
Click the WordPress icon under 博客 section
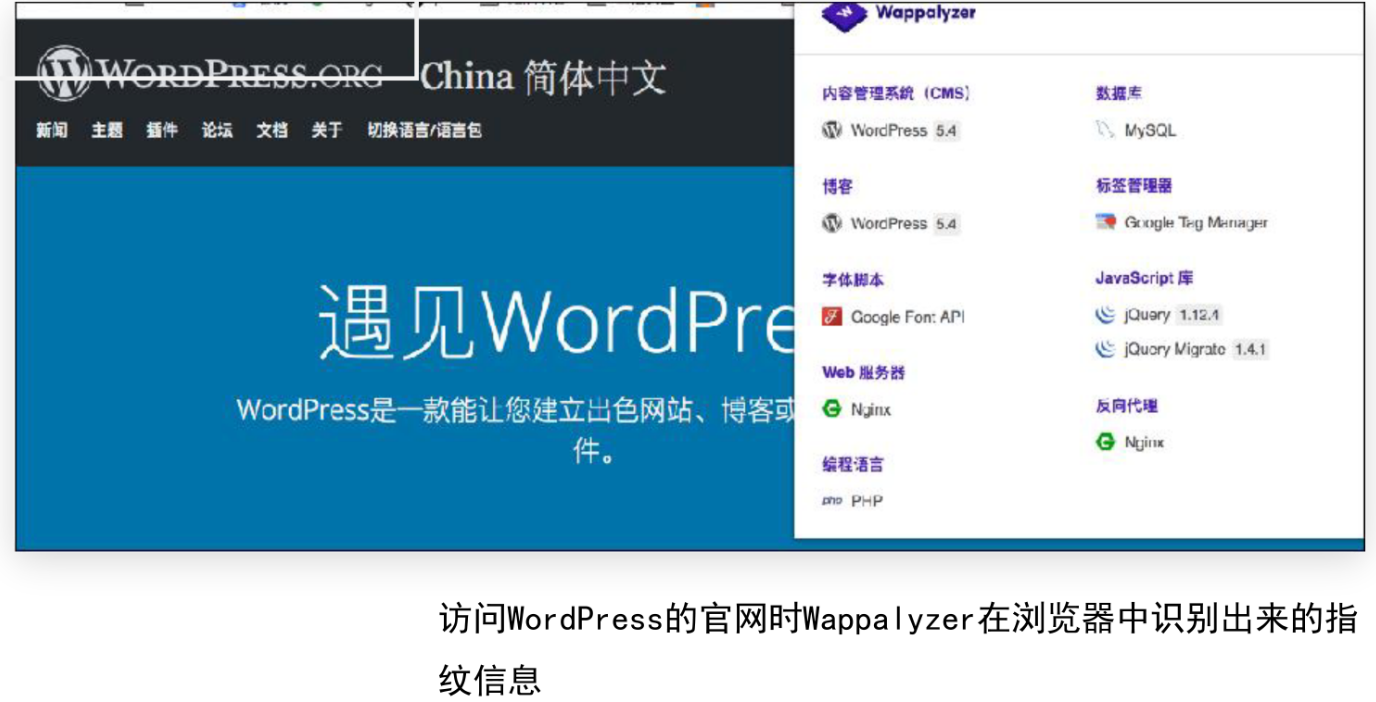click(832, 223)
